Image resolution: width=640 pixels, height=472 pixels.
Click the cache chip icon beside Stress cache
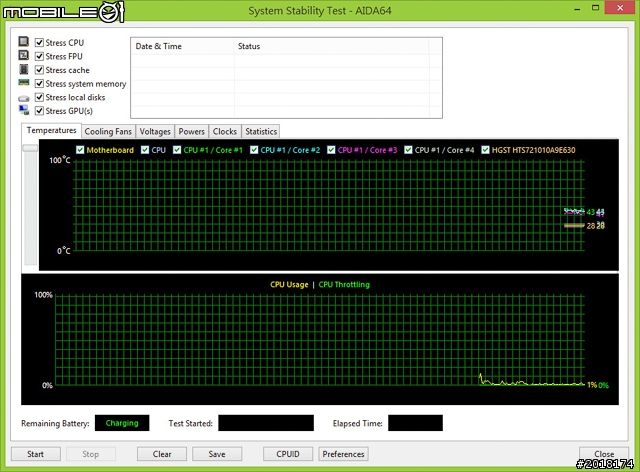[x=24, y=69]
